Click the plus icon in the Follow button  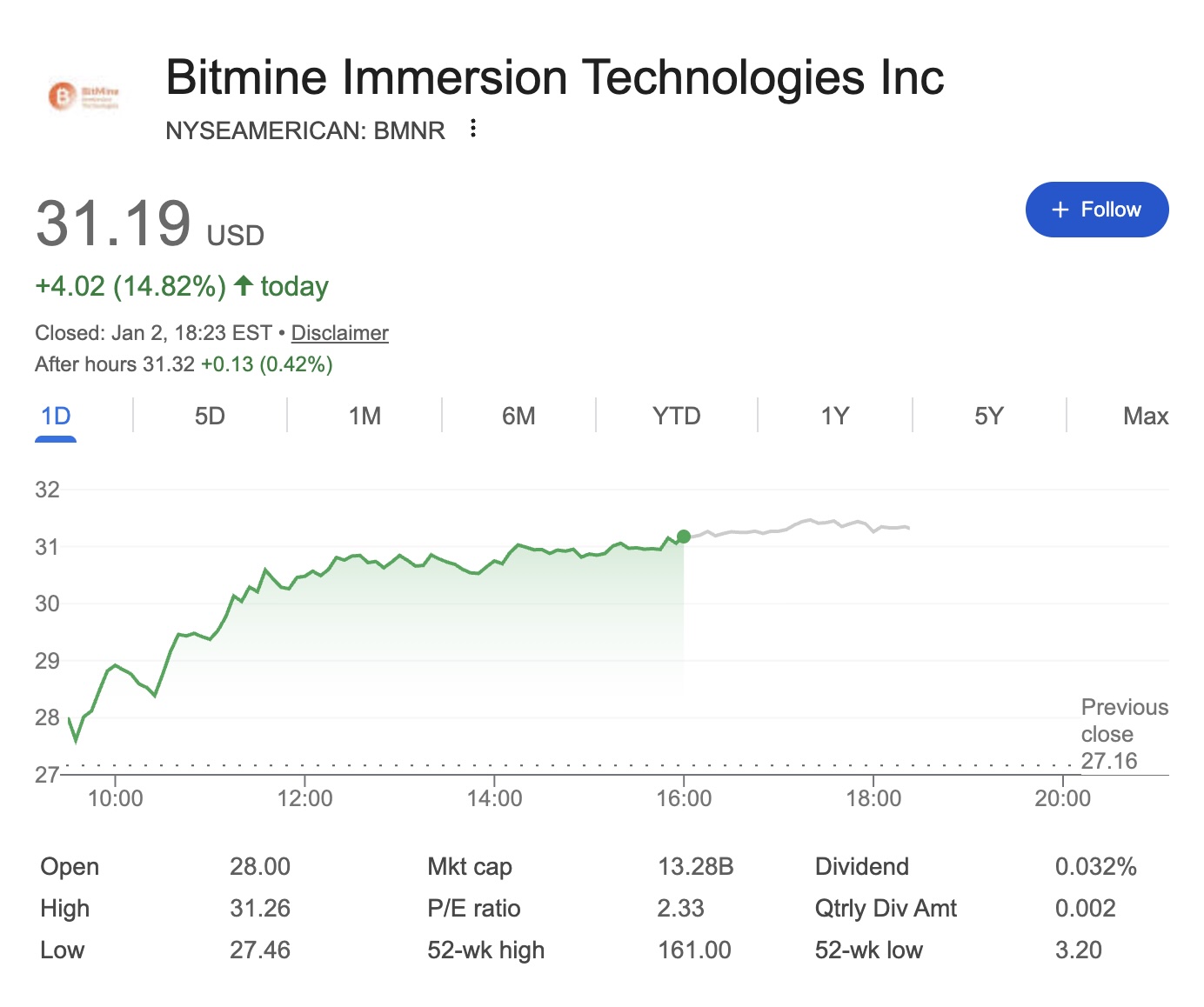(x=1060, y=210)
